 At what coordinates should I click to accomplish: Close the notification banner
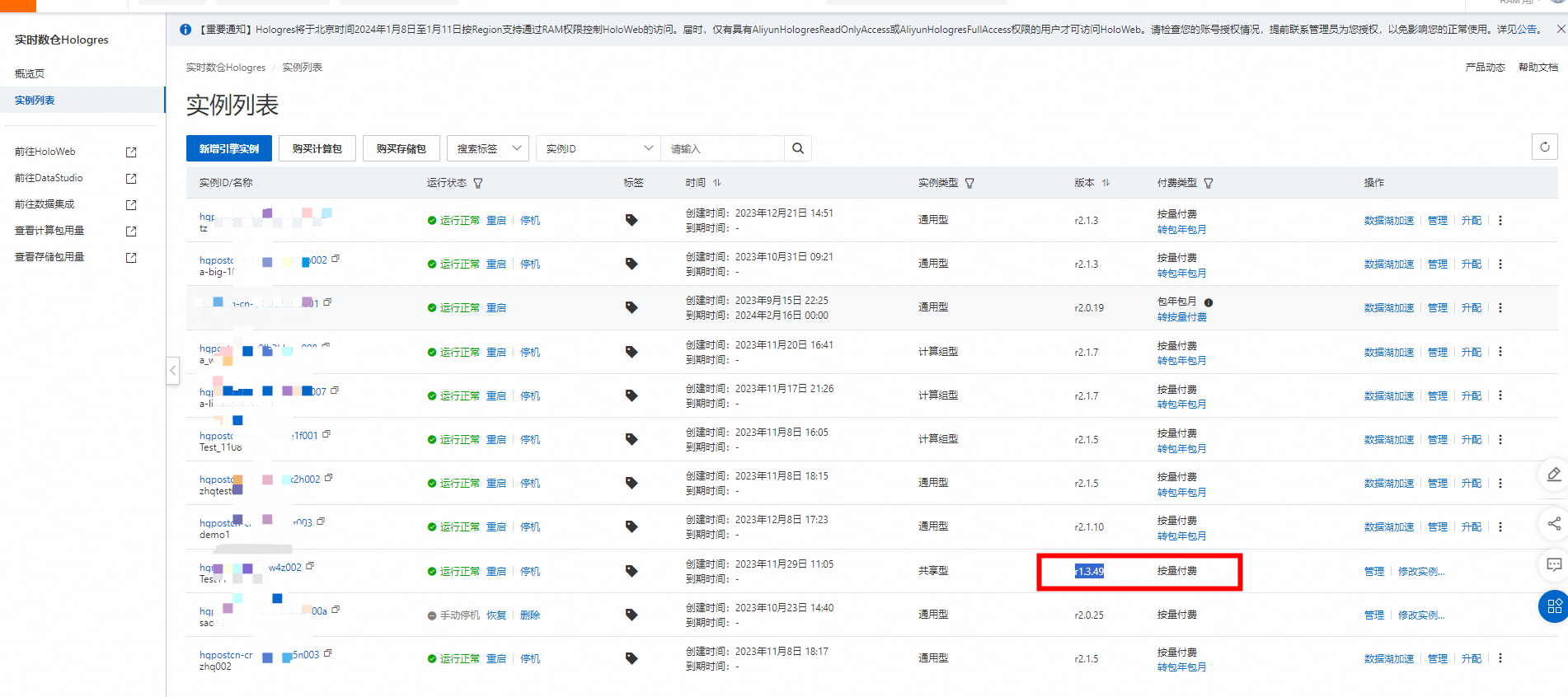click(x=1561, y=29)
